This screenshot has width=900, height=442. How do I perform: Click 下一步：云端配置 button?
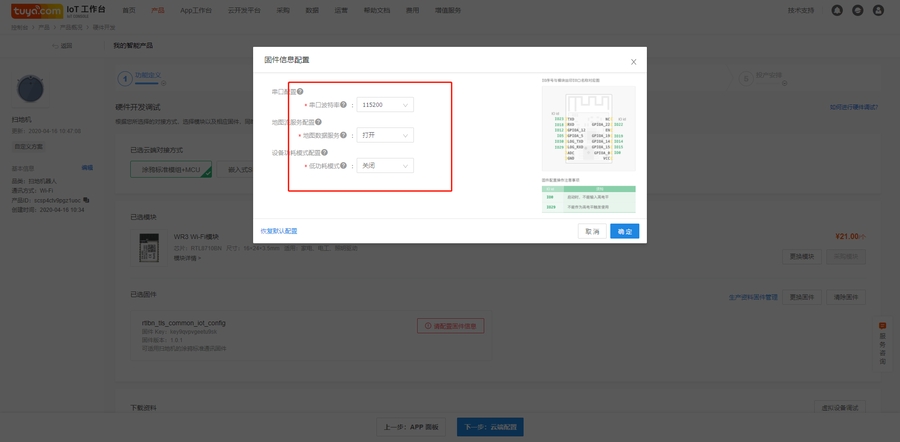(x=490, y=427)
